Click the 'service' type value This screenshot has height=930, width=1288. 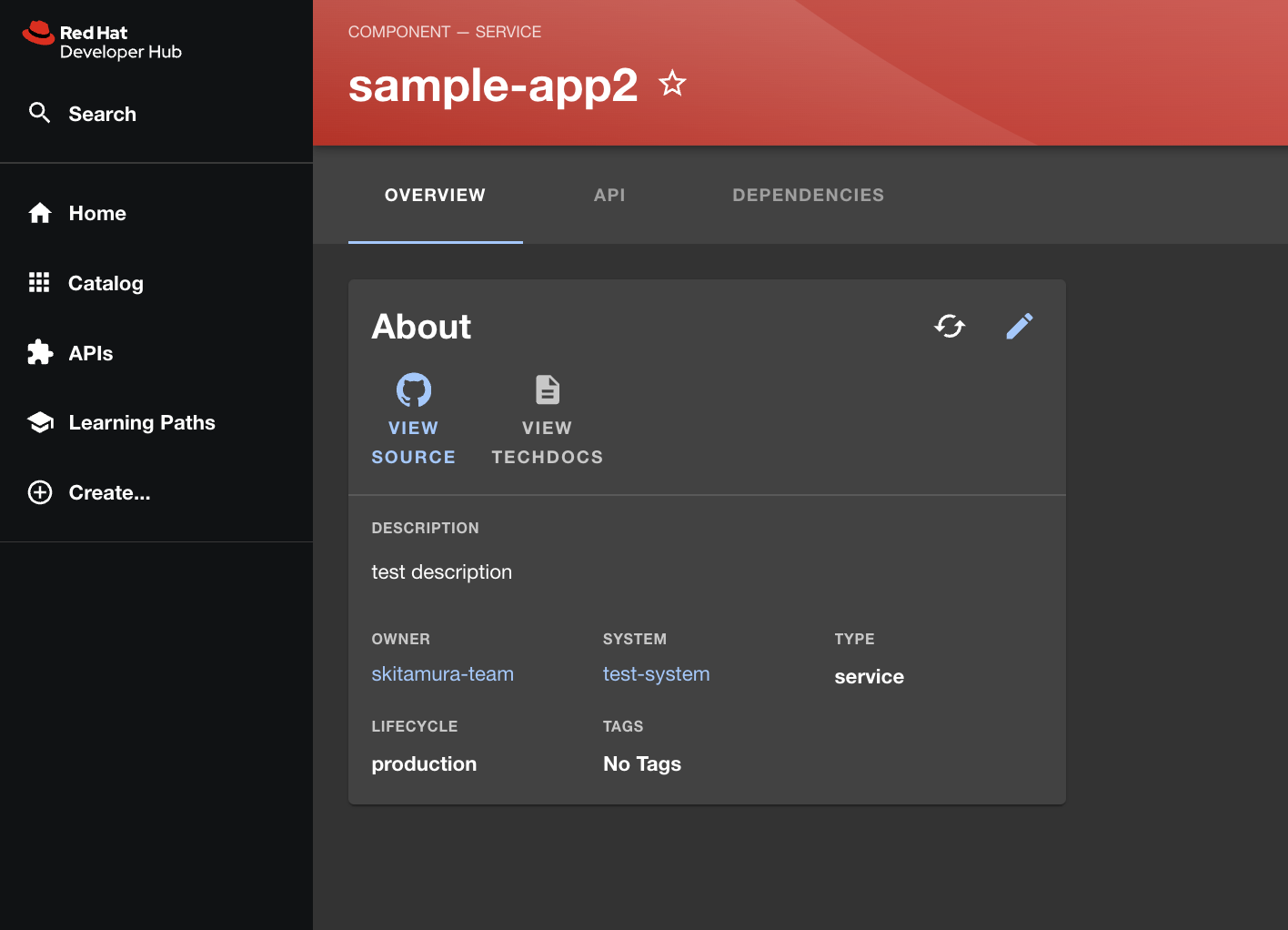870,677
